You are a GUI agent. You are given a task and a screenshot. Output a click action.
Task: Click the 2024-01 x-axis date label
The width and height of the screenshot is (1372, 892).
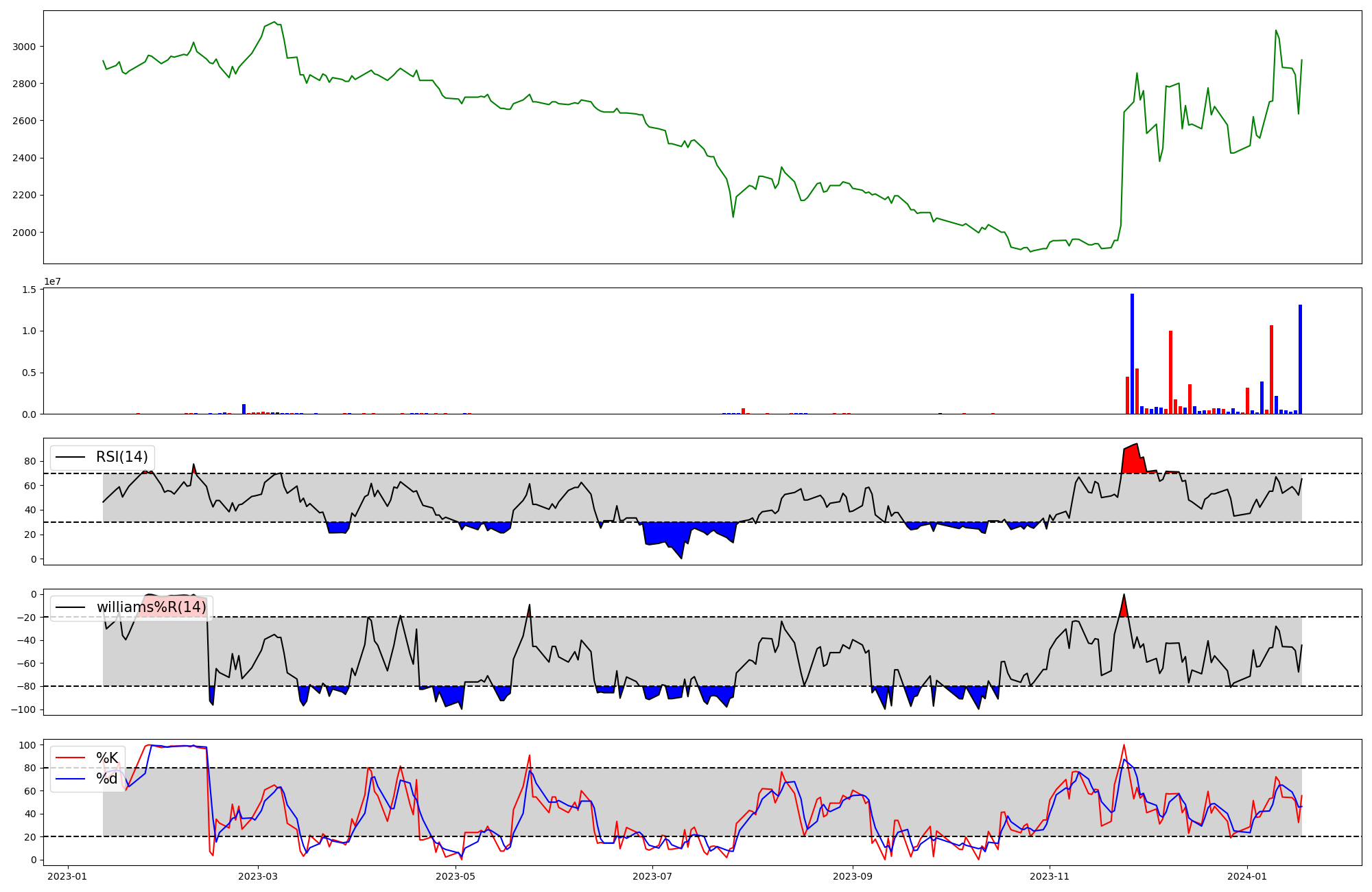1246,876
